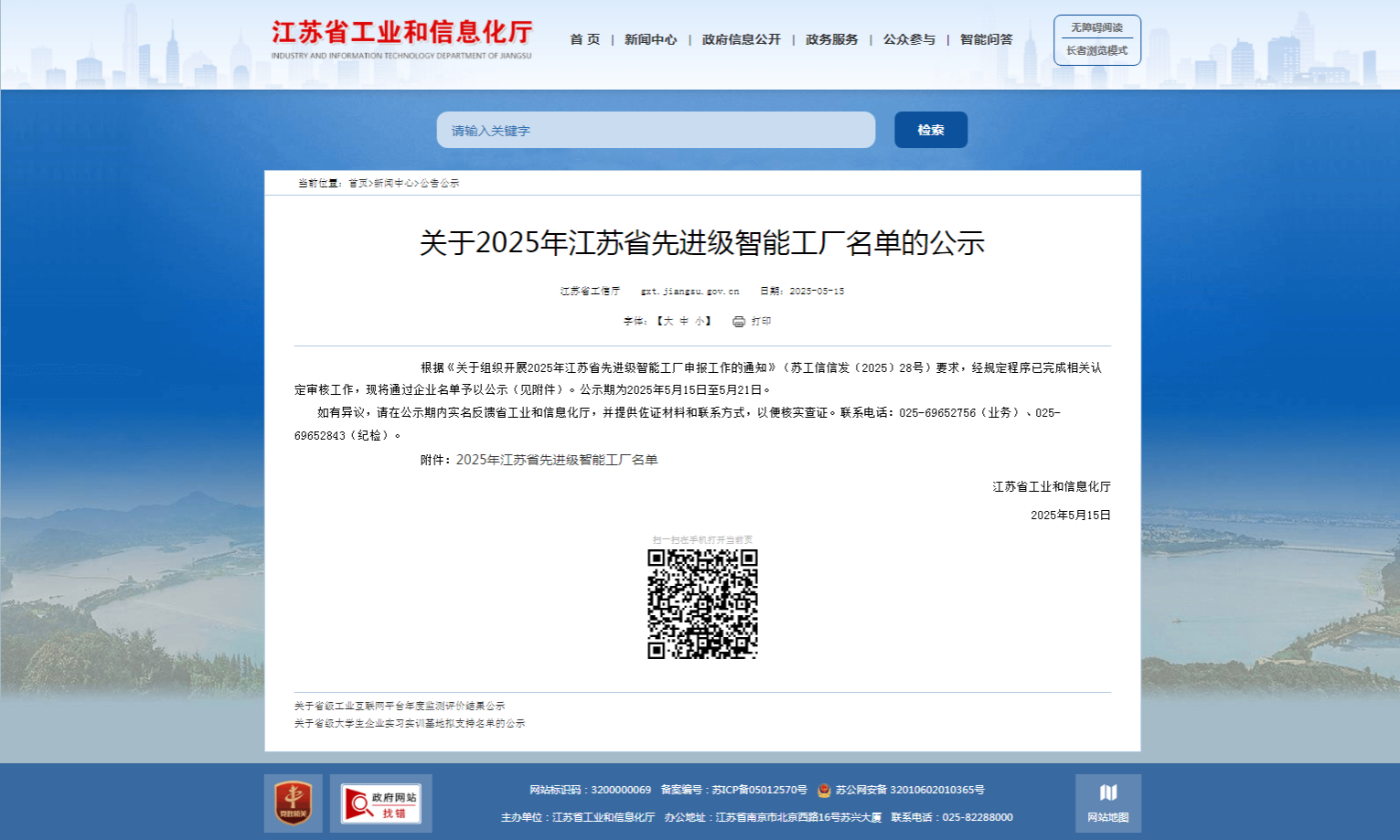Click the 苏公网安备 police badge icon
This screenshot has width=1400, height=840.
[824, 790]
